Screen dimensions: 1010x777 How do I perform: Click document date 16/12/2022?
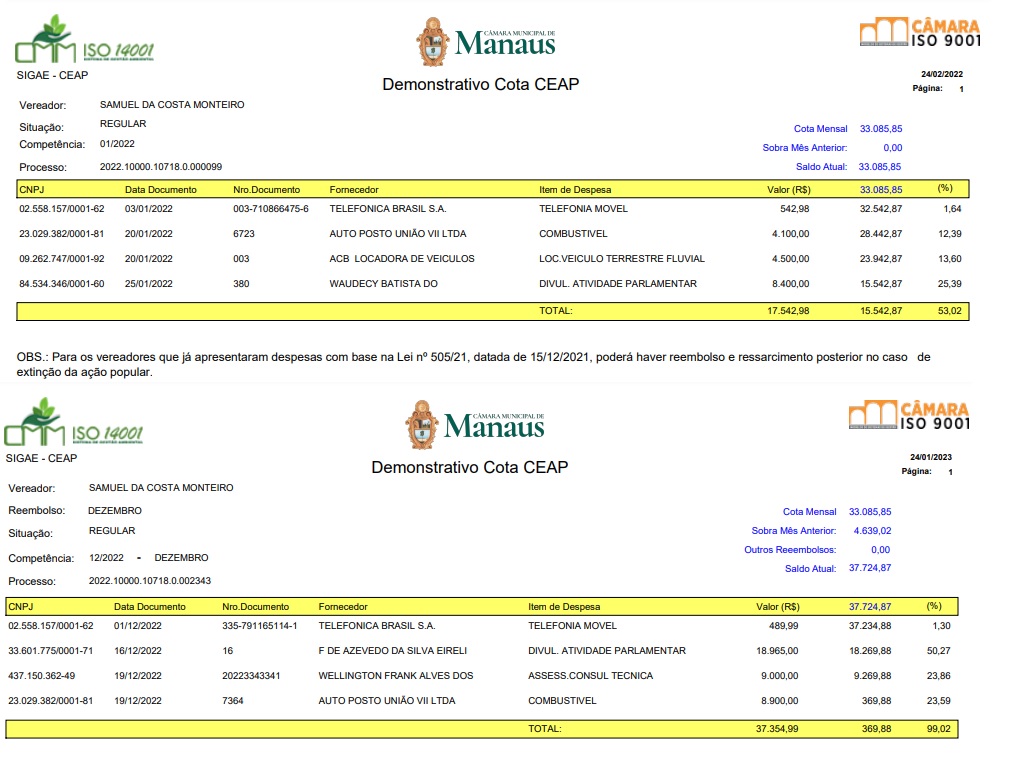point(138,651)
